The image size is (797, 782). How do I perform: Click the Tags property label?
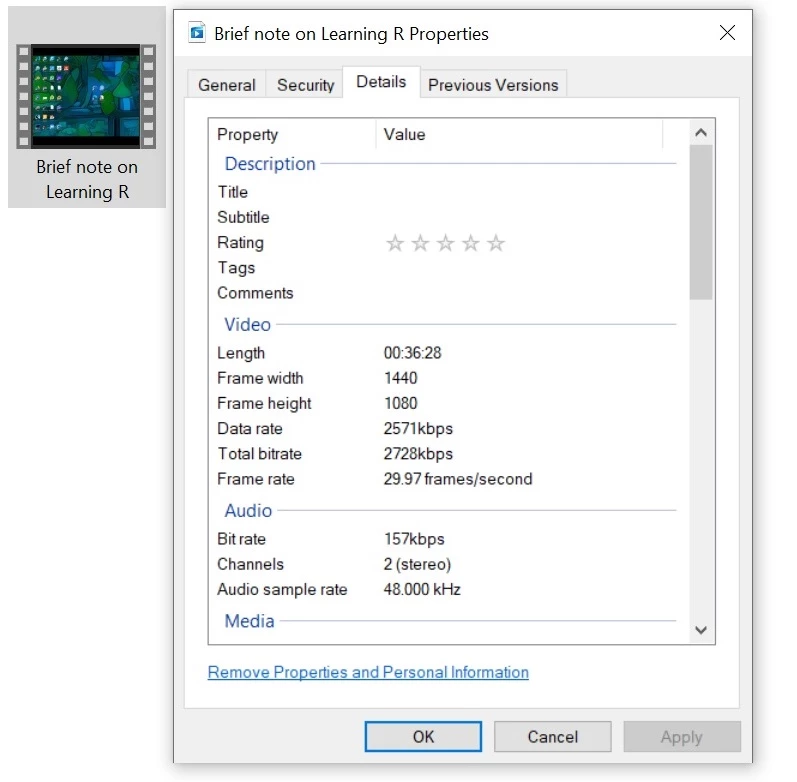coord(236,267)
